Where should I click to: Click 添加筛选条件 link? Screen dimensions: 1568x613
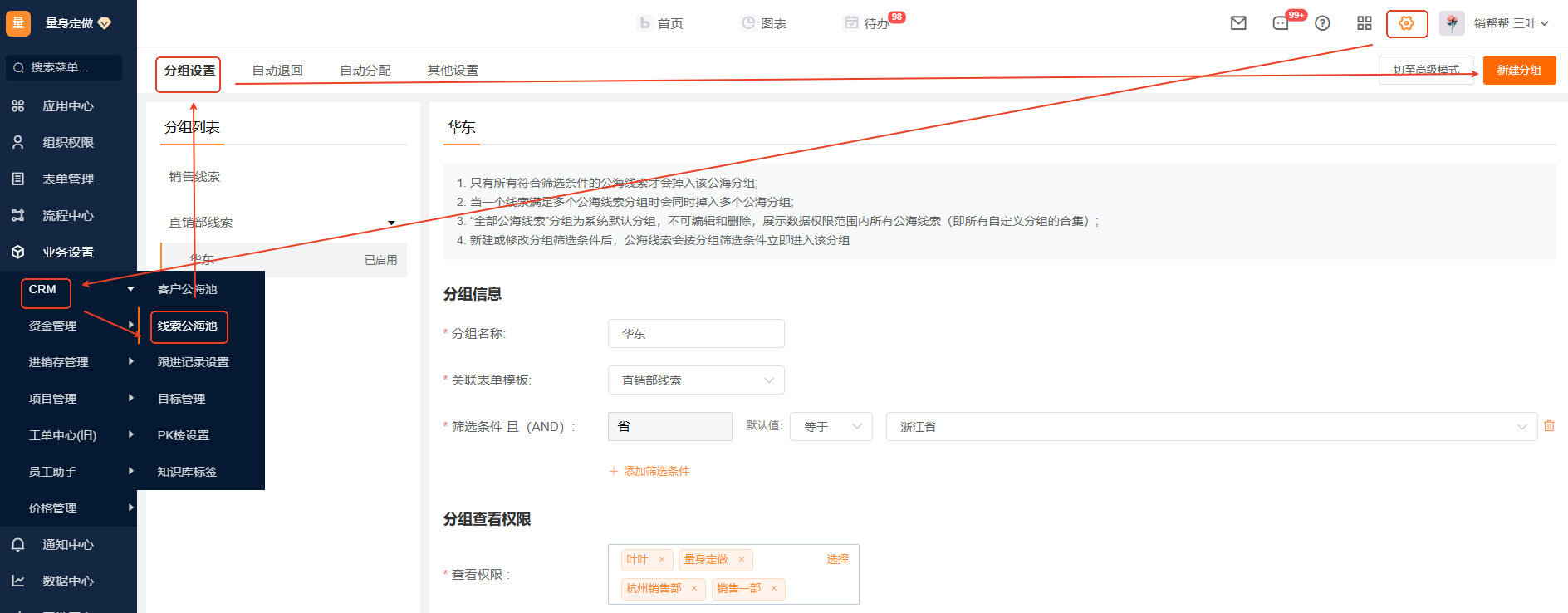coord(649,471)
